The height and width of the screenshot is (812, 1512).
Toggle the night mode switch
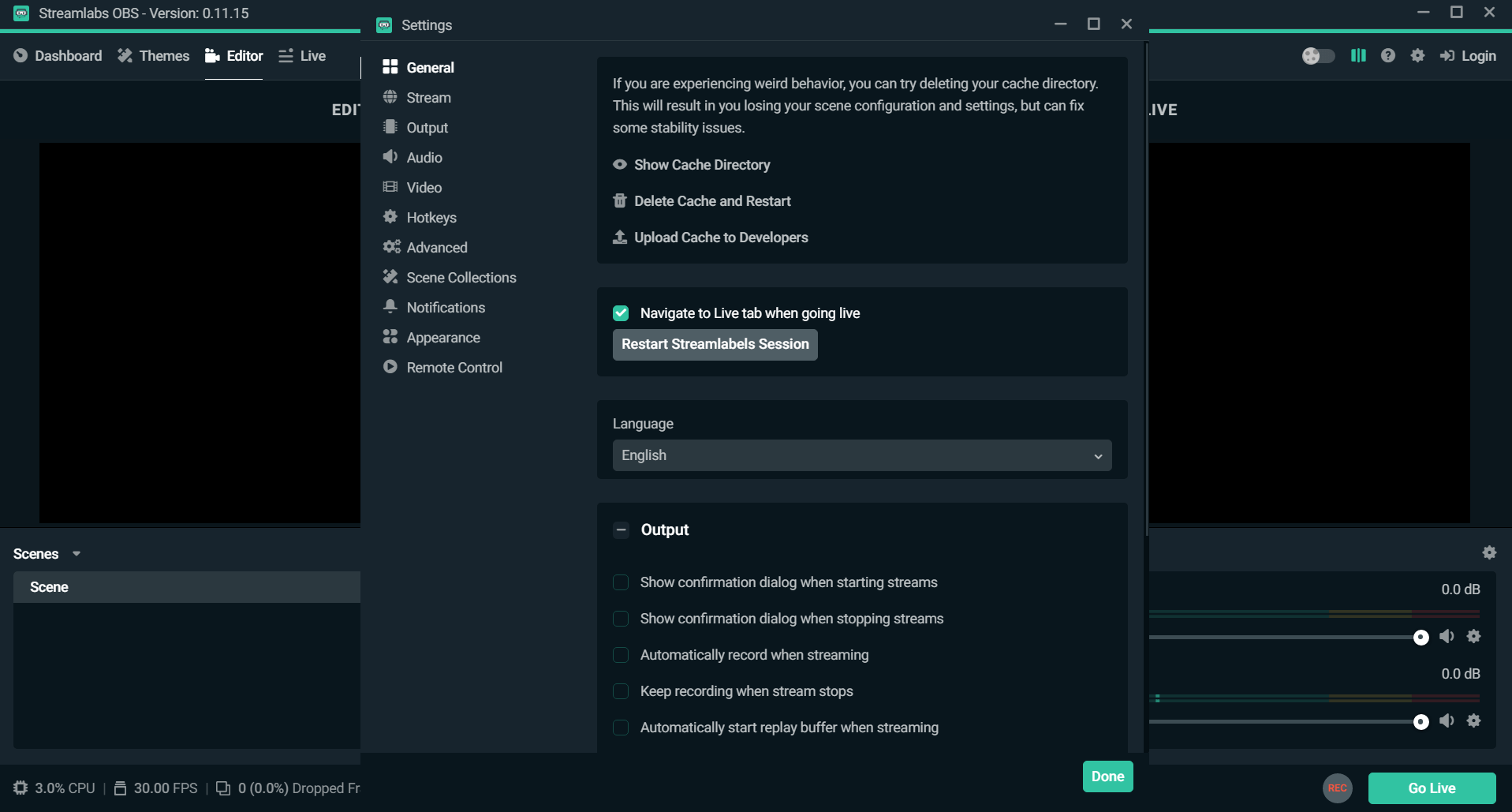1318,55
